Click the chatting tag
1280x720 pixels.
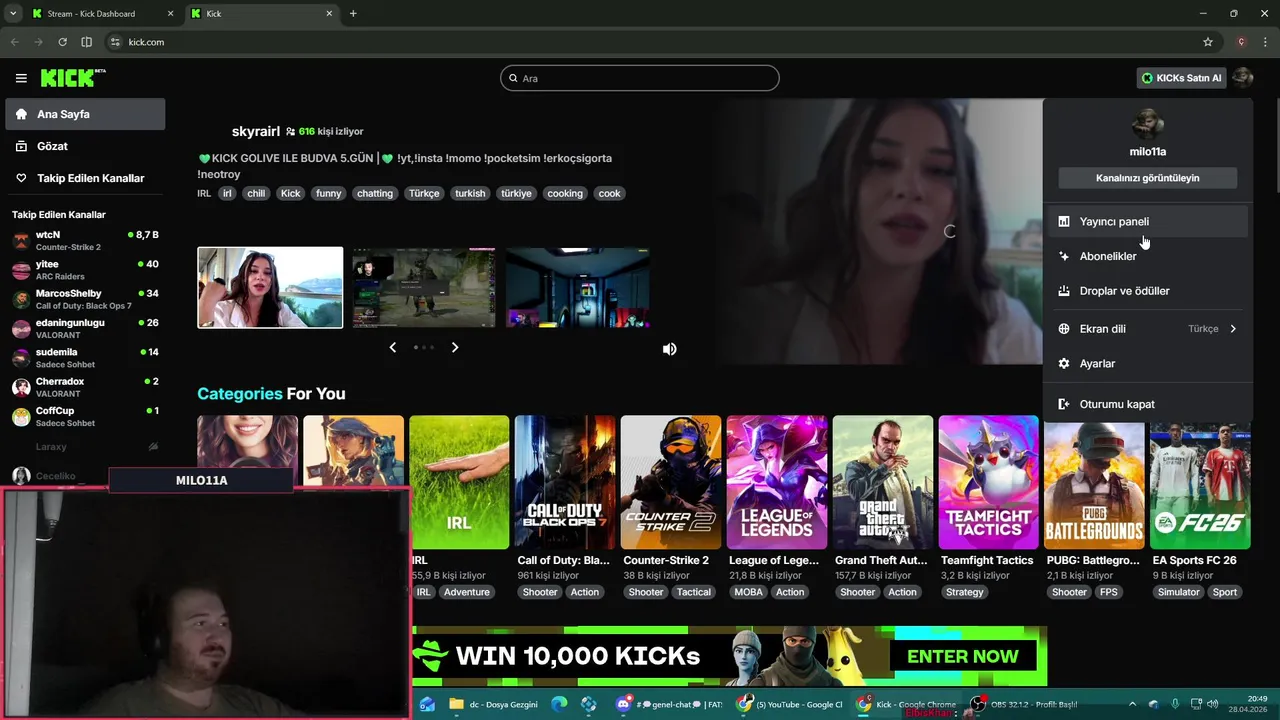(375, 193)
